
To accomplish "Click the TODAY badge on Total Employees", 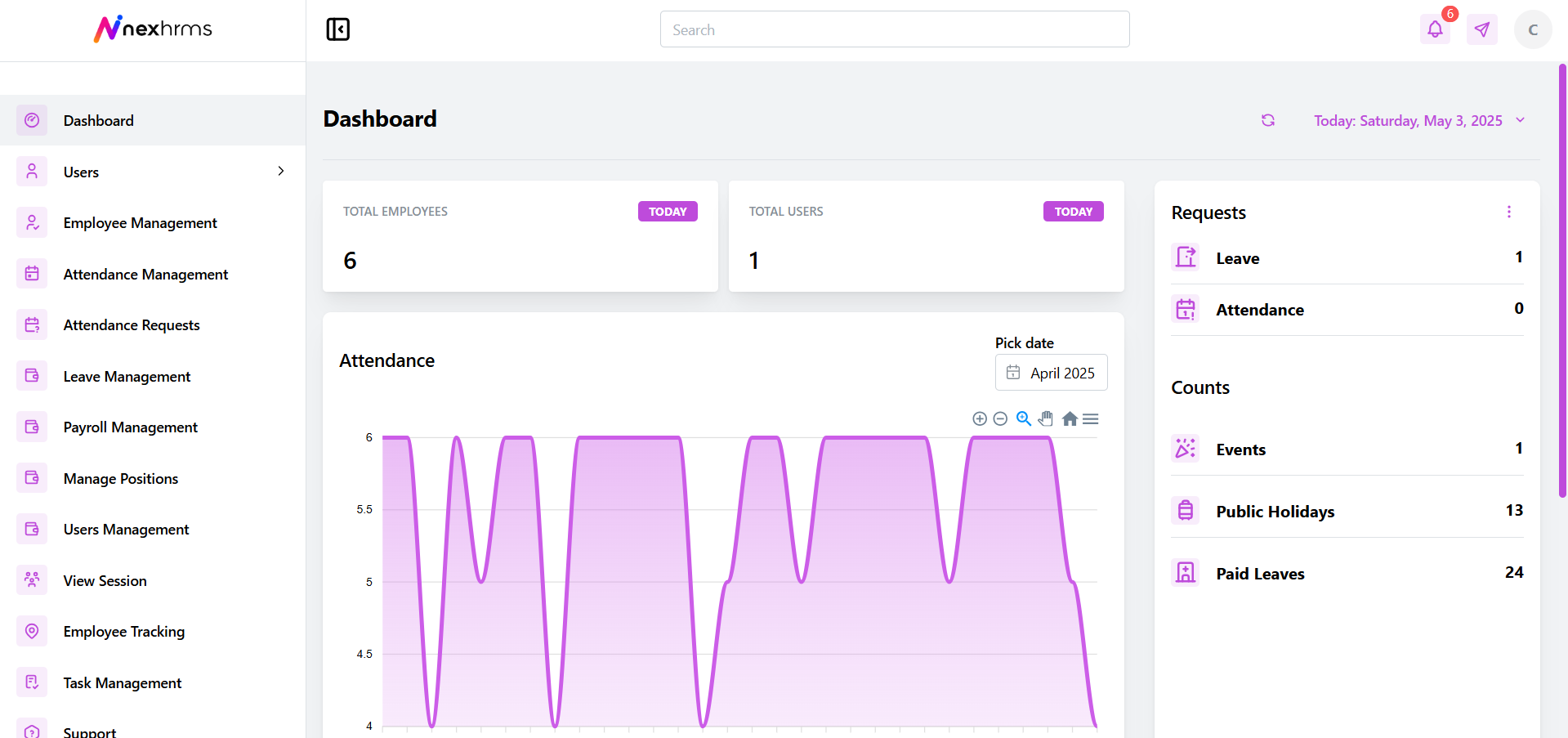I will (668, 211).
